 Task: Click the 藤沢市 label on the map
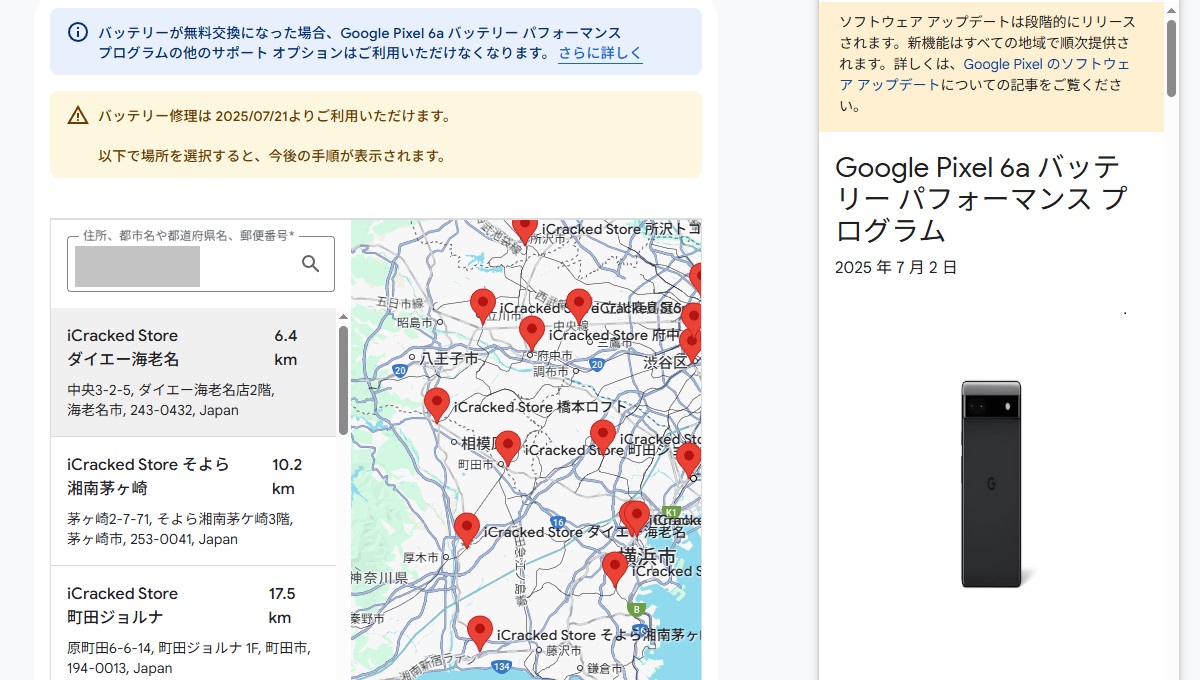click(564, 650)
